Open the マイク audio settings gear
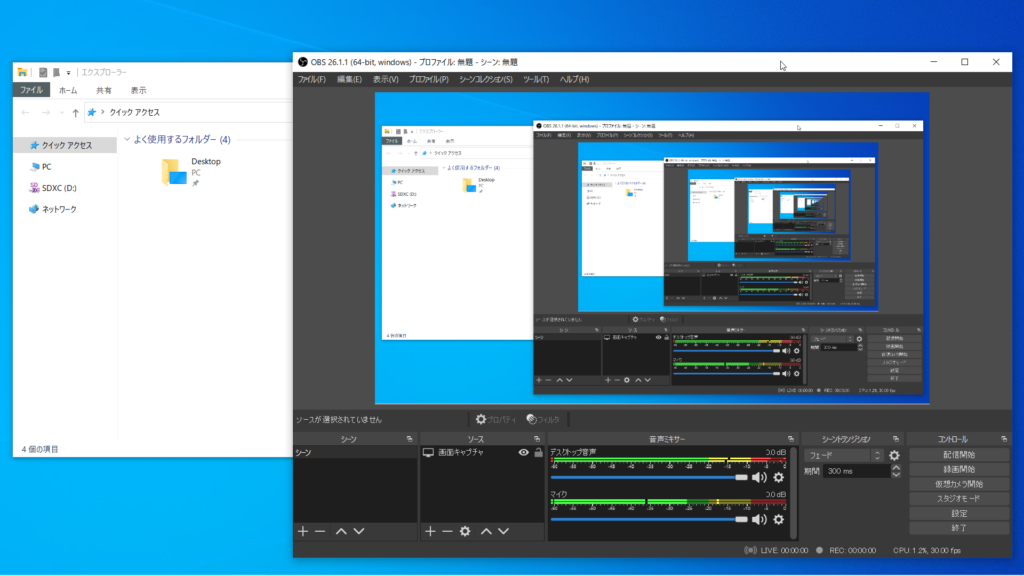 (x=778, y=520)
